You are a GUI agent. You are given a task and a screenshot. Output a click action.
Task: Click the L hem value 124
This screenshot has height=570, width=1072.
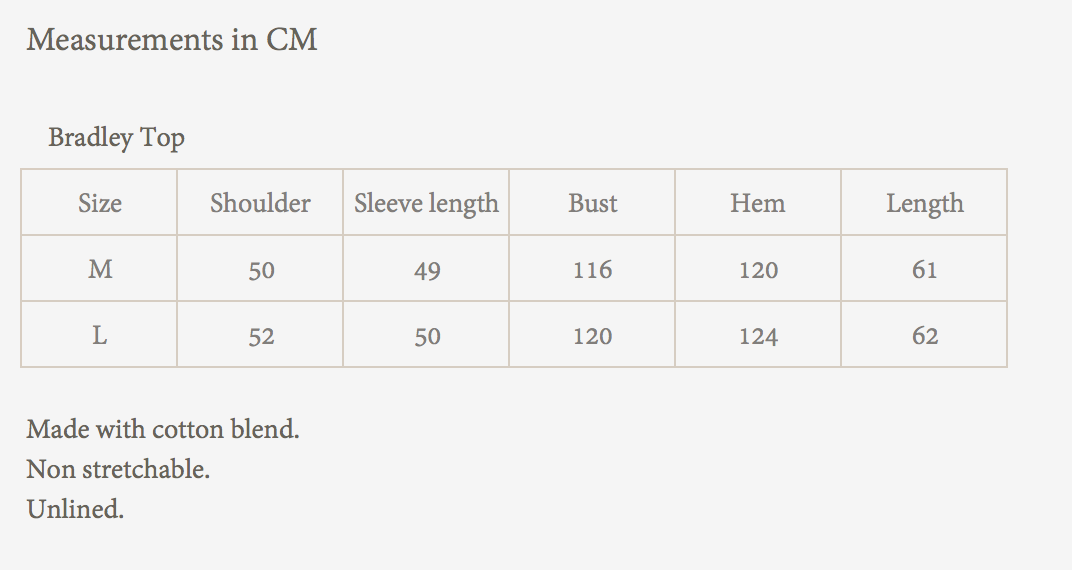(758, 336)
